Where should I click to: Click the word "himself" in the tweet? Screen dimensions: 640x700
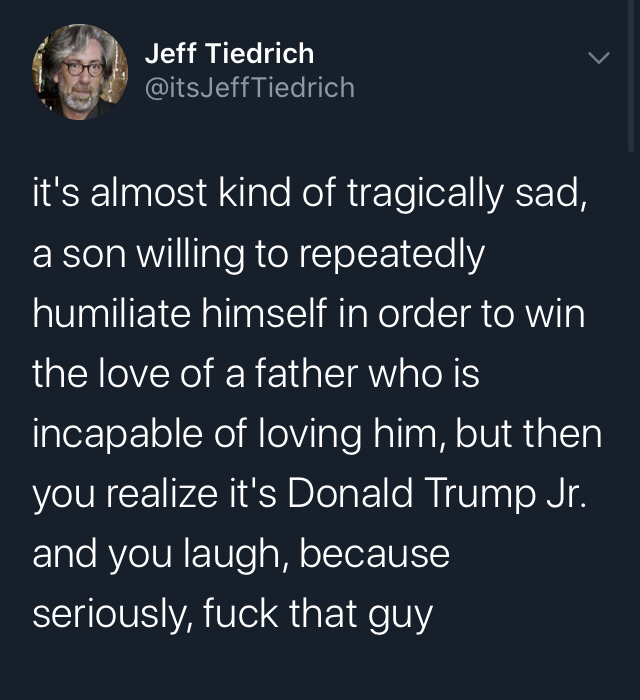pyautogui.click(x=264, y=312)
